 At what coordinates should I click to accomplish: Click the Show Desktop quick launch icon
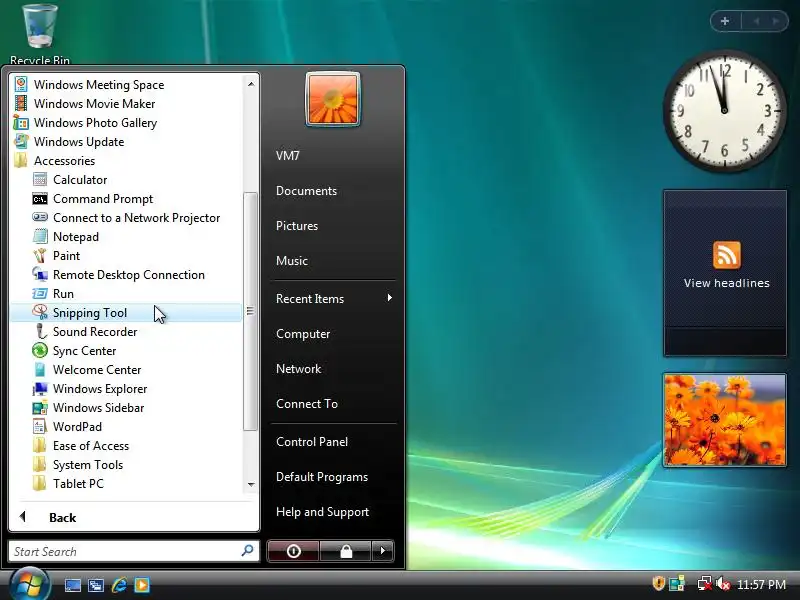(72, 585)
